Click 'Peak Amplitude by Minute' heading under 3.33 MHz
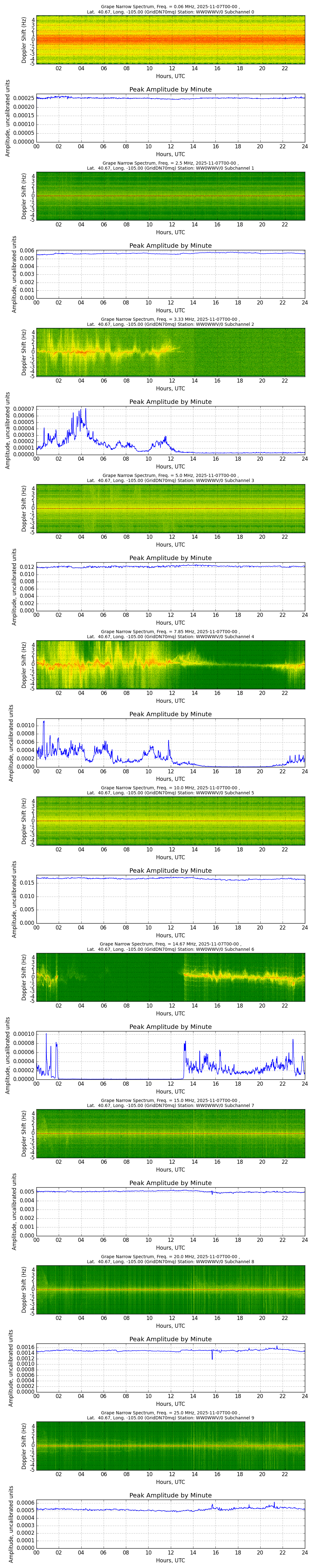This screenshot has height=1568, width=314. point(170,402)
